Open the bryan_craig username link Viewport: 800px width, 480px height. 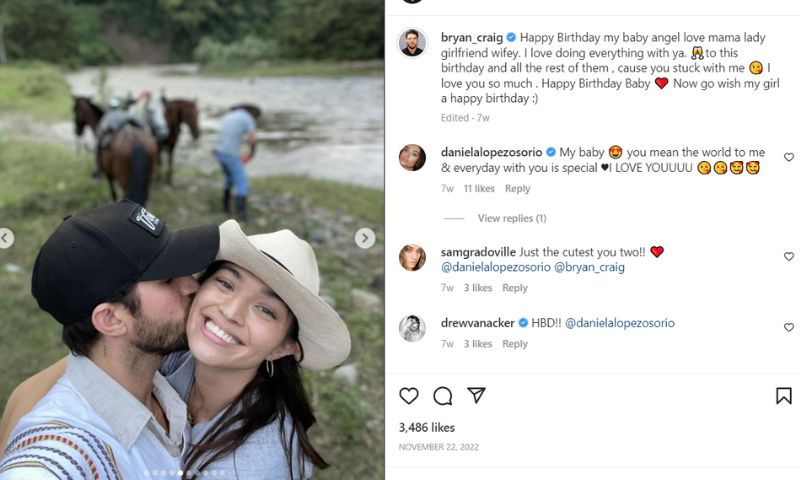pos(470,37)
